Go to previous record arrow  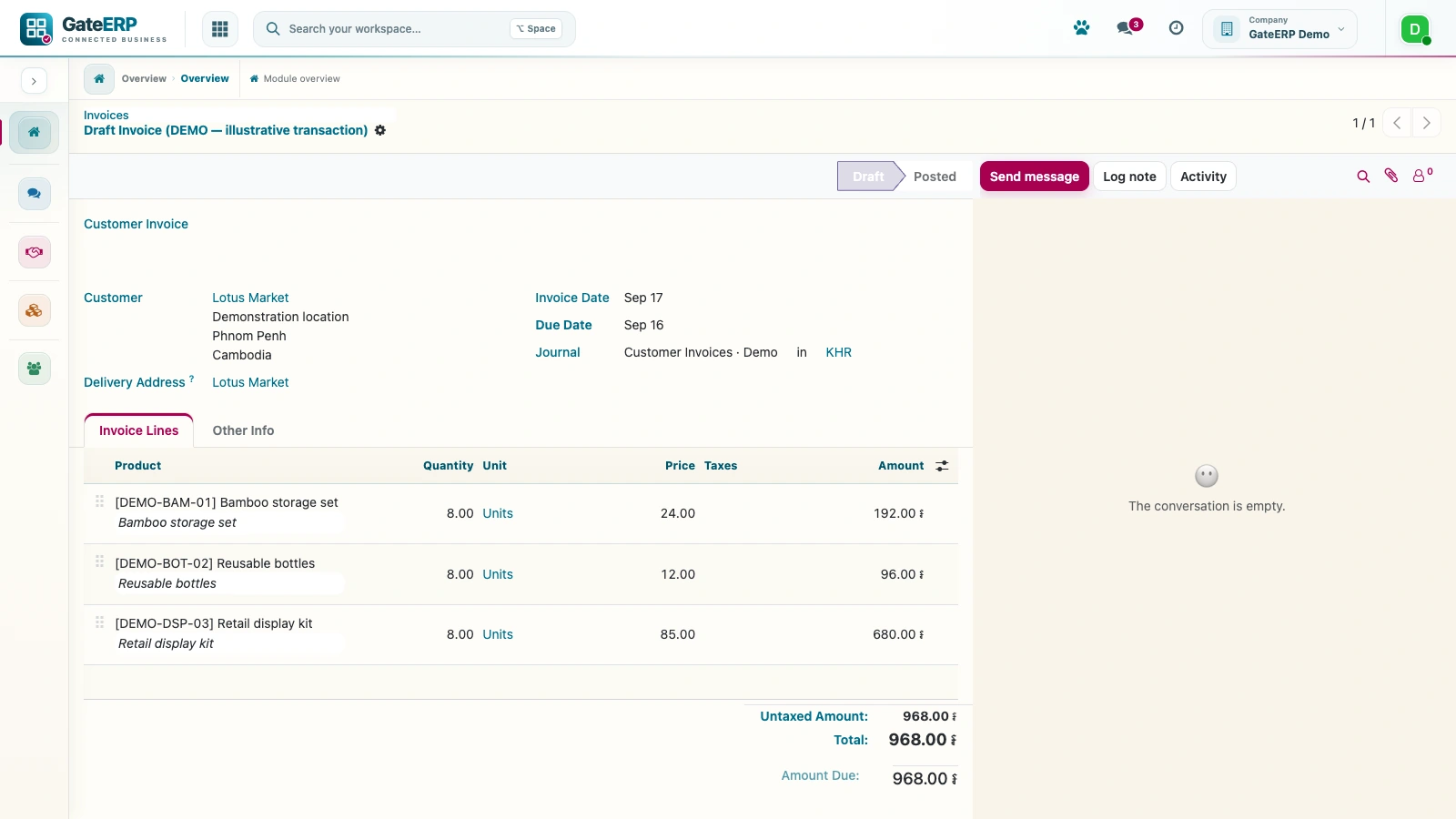click(1397, 123)
